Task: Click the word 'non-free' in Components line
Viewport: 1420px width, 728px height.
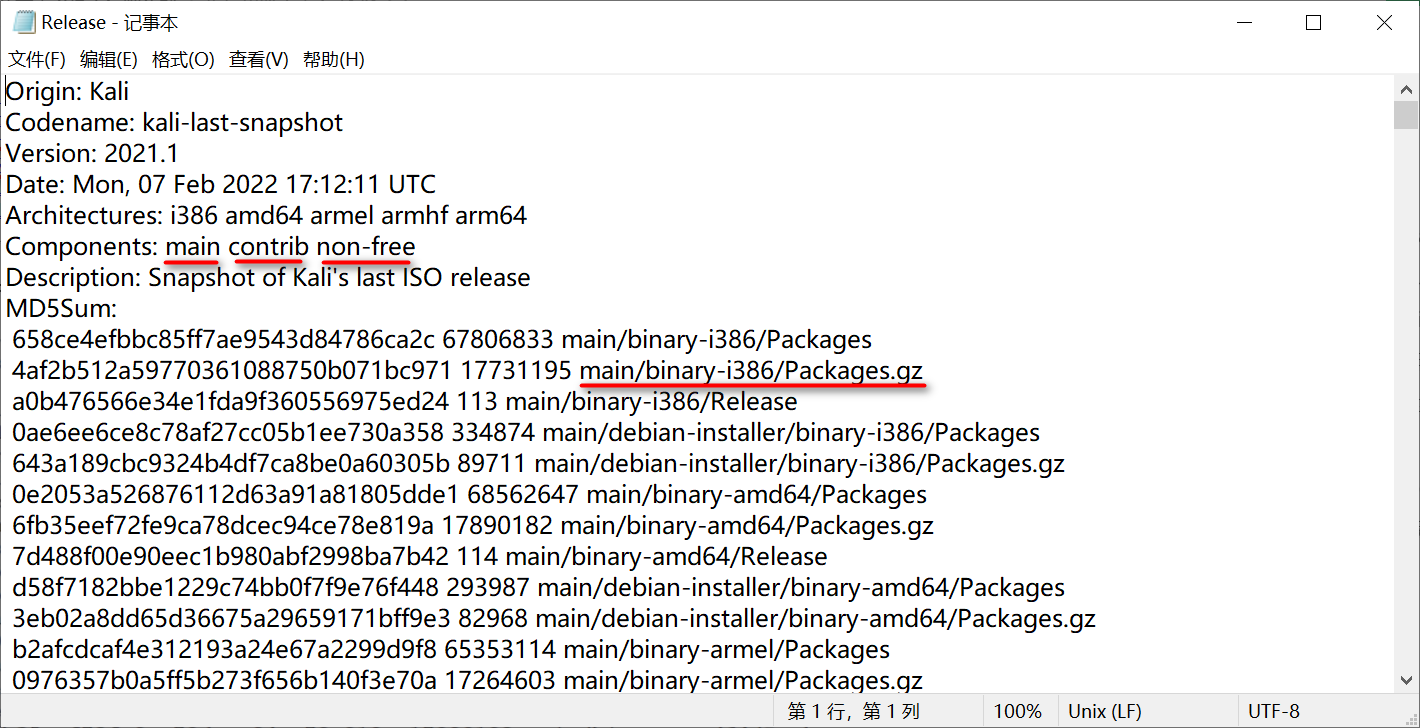Action: (x=366, y=246)
